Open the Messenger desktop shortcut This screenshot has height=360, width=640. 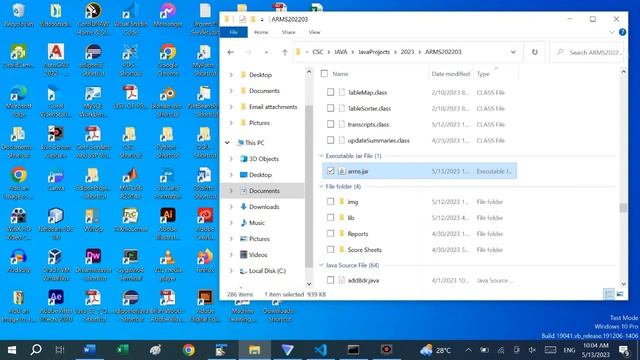tap(168, 15)
